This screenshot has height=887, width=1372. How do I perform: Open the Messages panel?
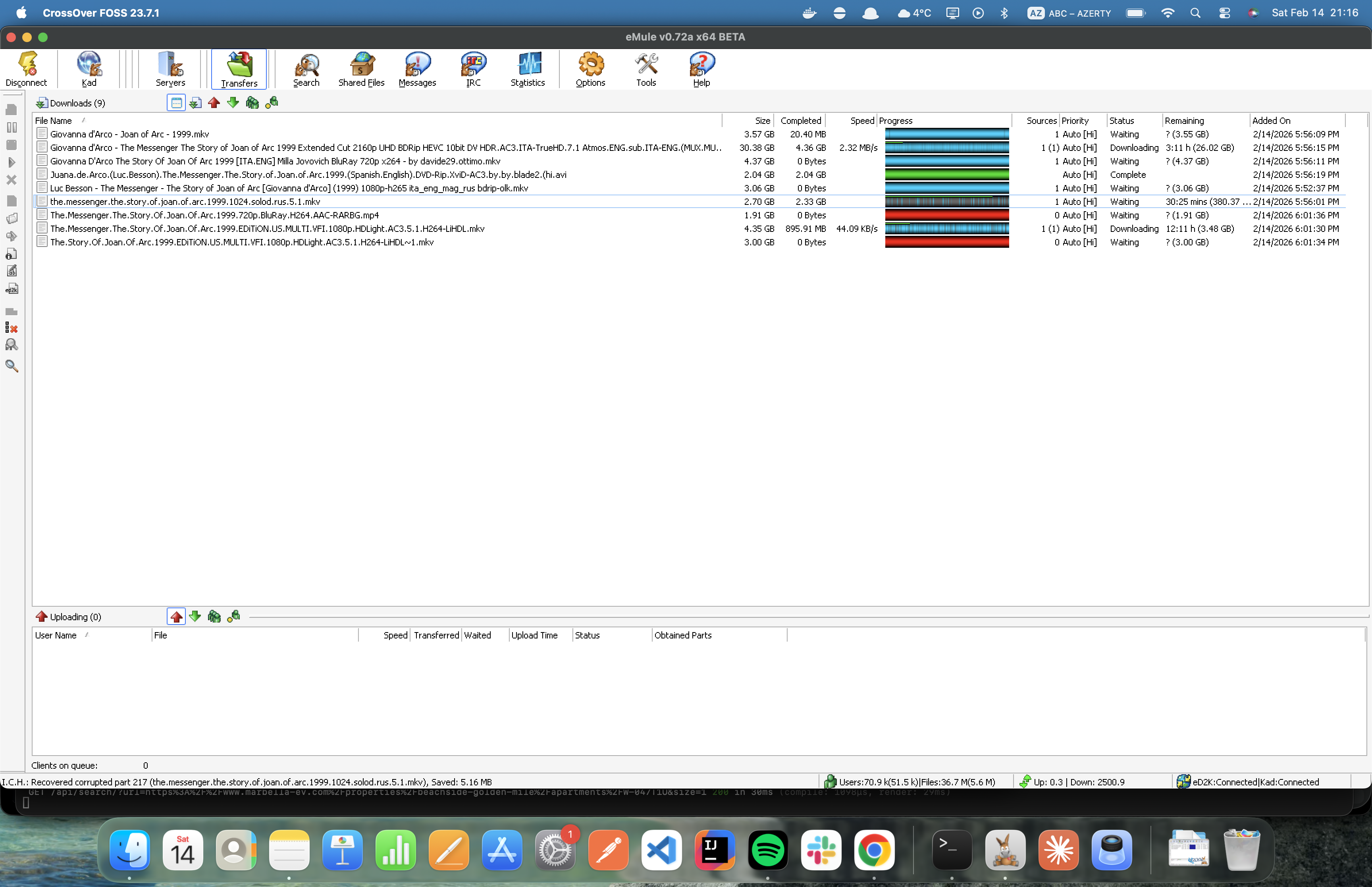click(x=416, y=69)
